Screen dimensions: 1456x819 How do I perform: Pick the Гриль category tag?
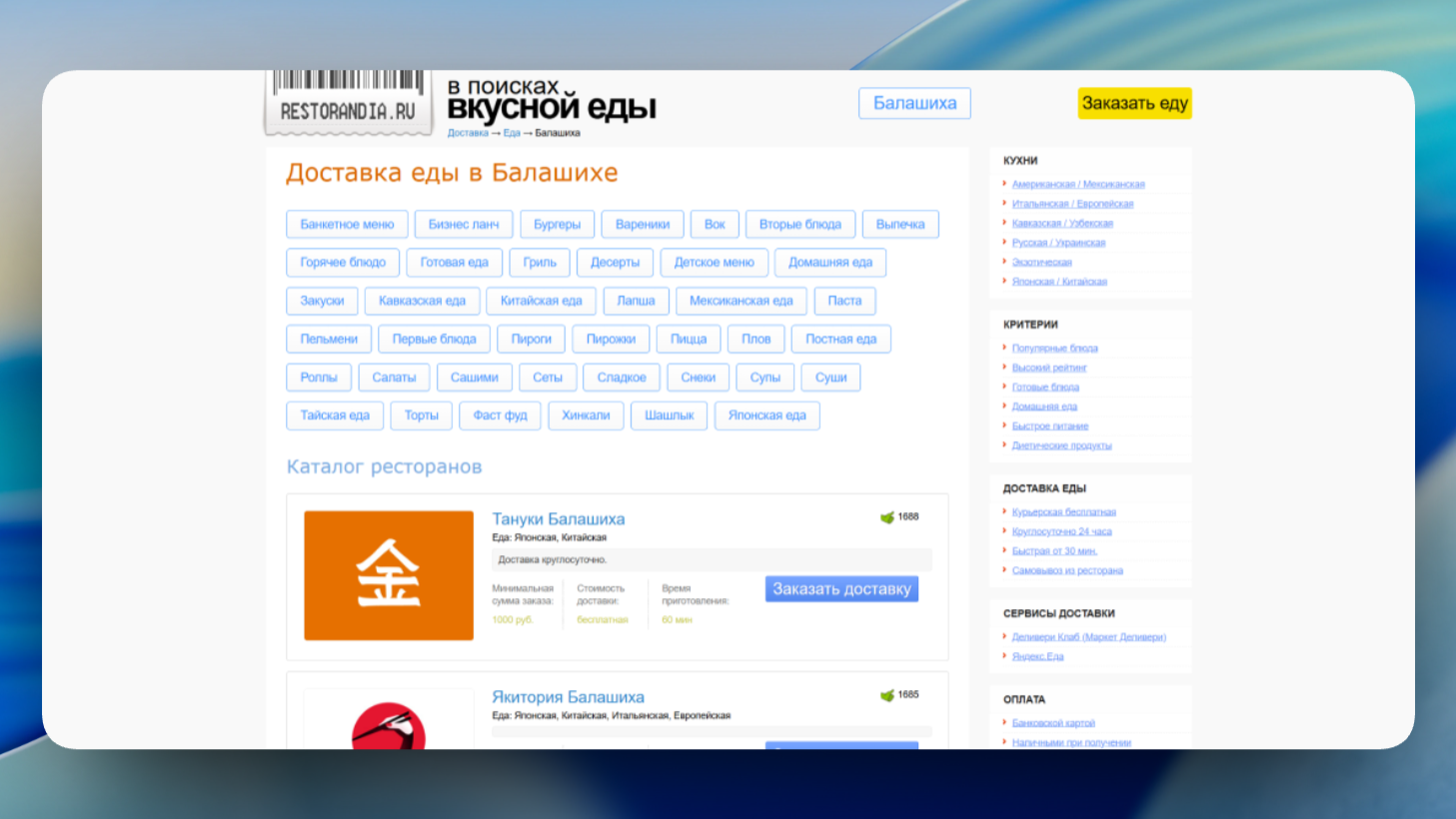pyautogui.click(x=540, y=262)
